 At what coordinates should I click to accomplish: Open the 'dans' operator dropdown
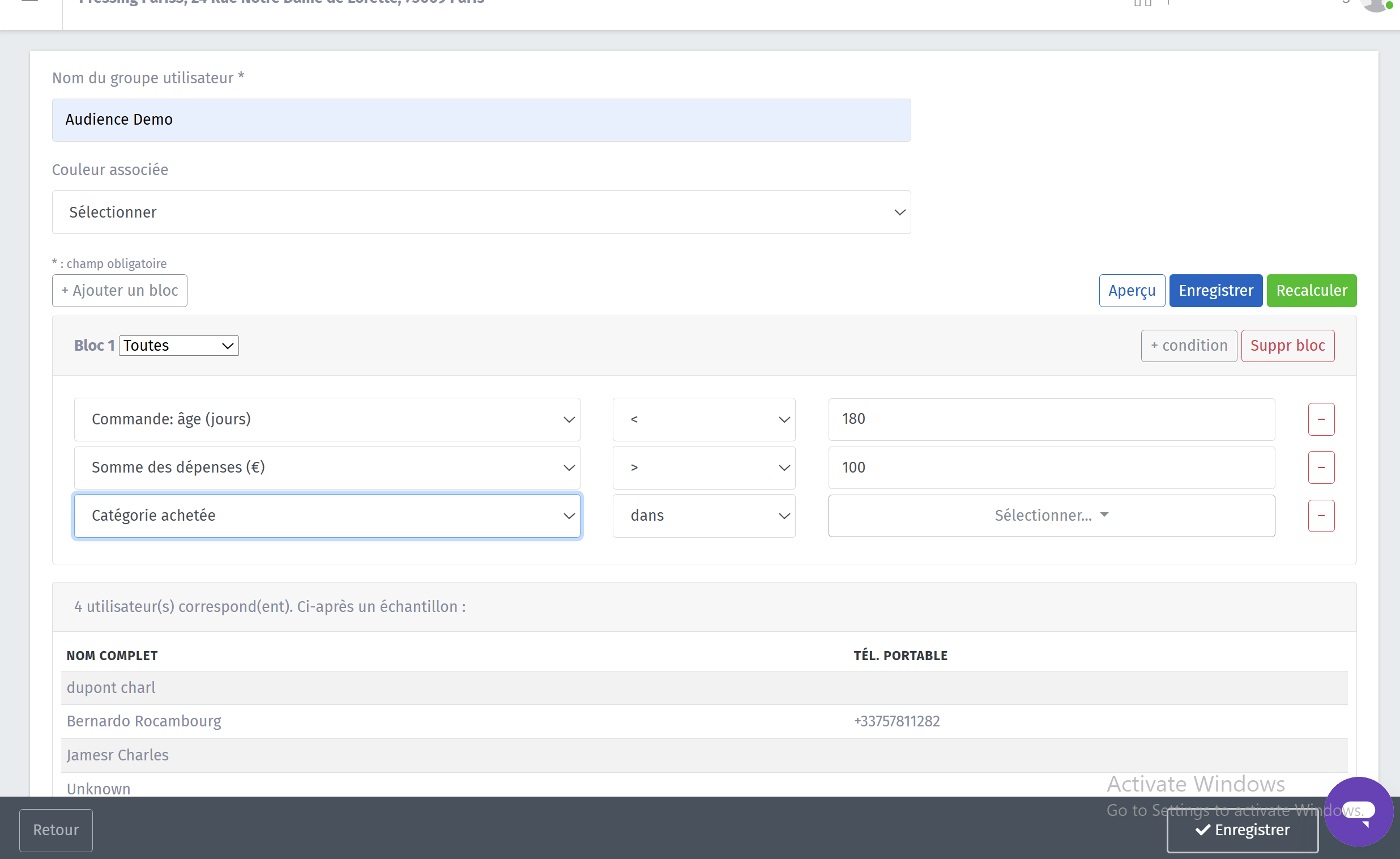[703, 516]
